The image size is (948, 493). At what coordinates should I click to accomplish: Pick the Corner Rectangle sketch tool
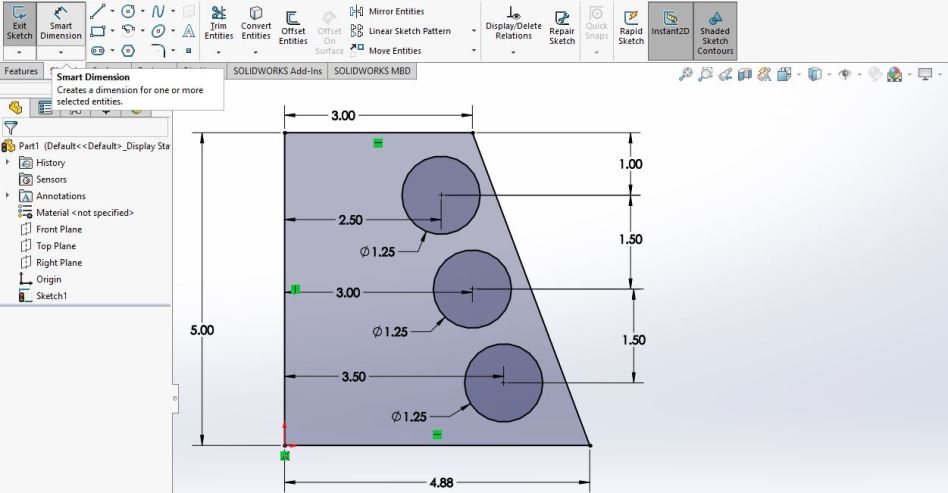pyautogui.click(x=96, y=32)
